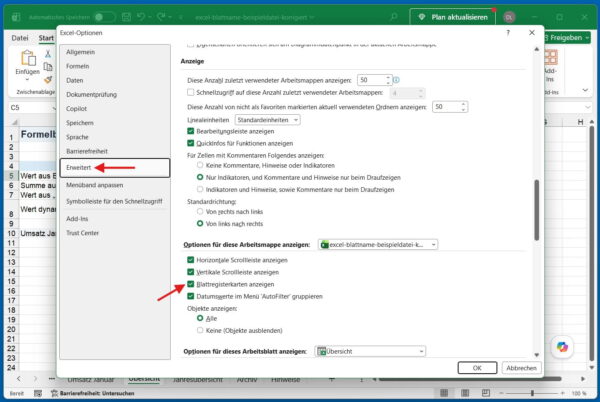The image size is (600, 402).
Task: Open the Datei tab
Action: pos(20,38)
